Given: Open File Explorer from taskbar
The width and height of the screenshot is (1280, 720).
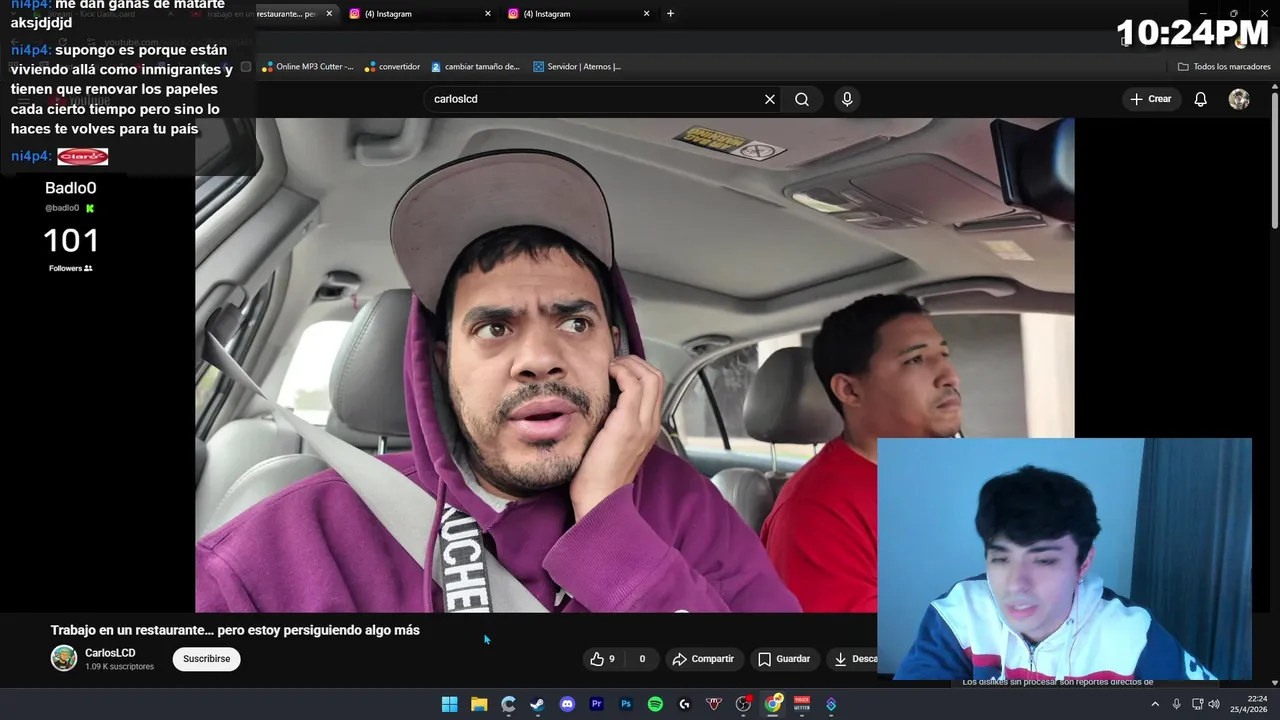Looking at the screenshot, I should [479, 704].
